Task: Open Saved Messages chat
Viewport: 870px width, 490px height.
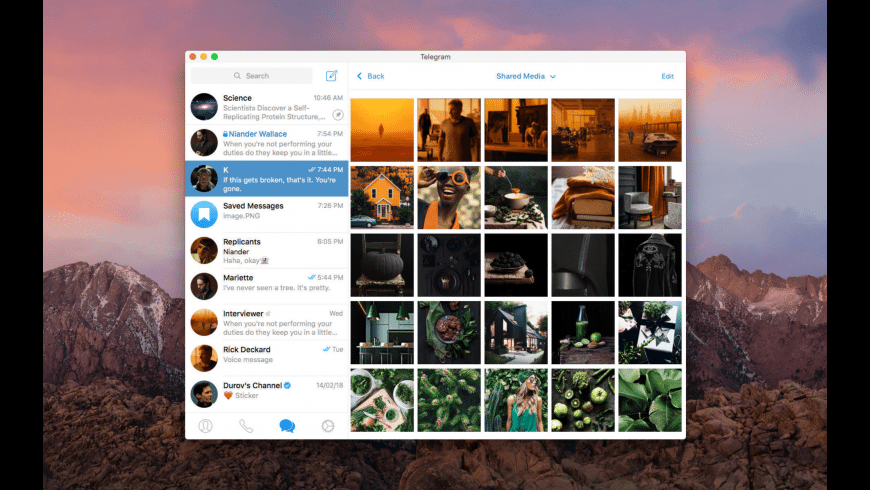Action: (267, 214)
